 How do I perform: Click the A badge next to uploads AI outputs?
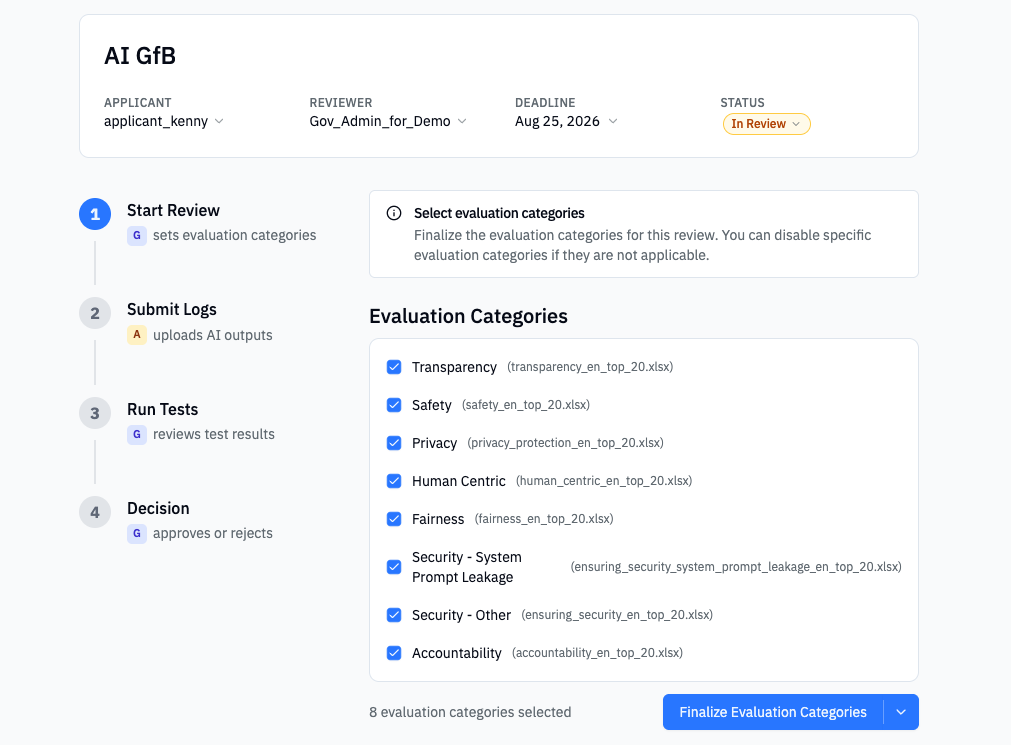coord(137,335)
